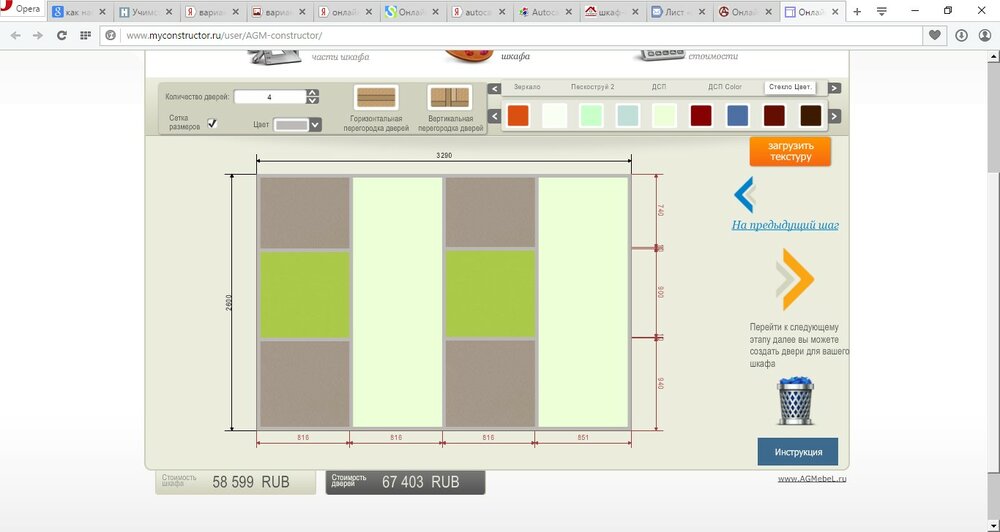The image size is (1000, 532).
Task: Open new browser tab with plus
Action: [x=856, y=12]
